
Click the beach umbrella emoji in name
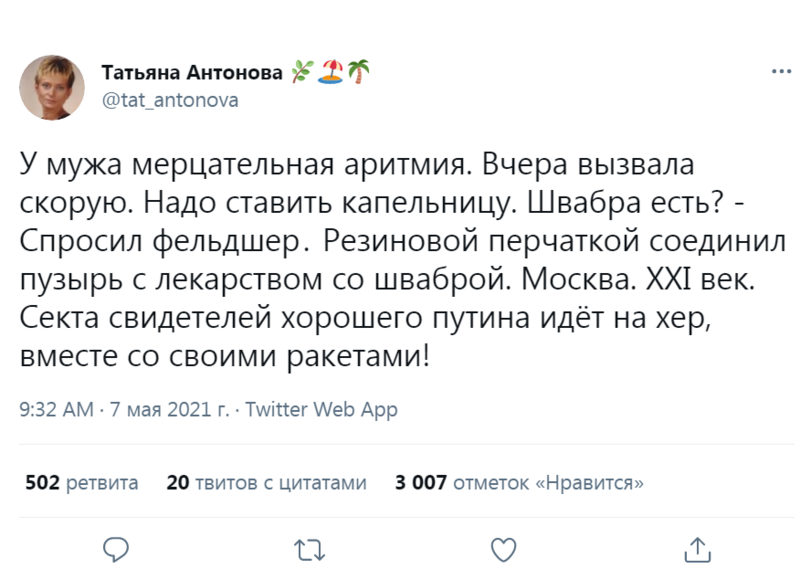click(x=330, y=73)
